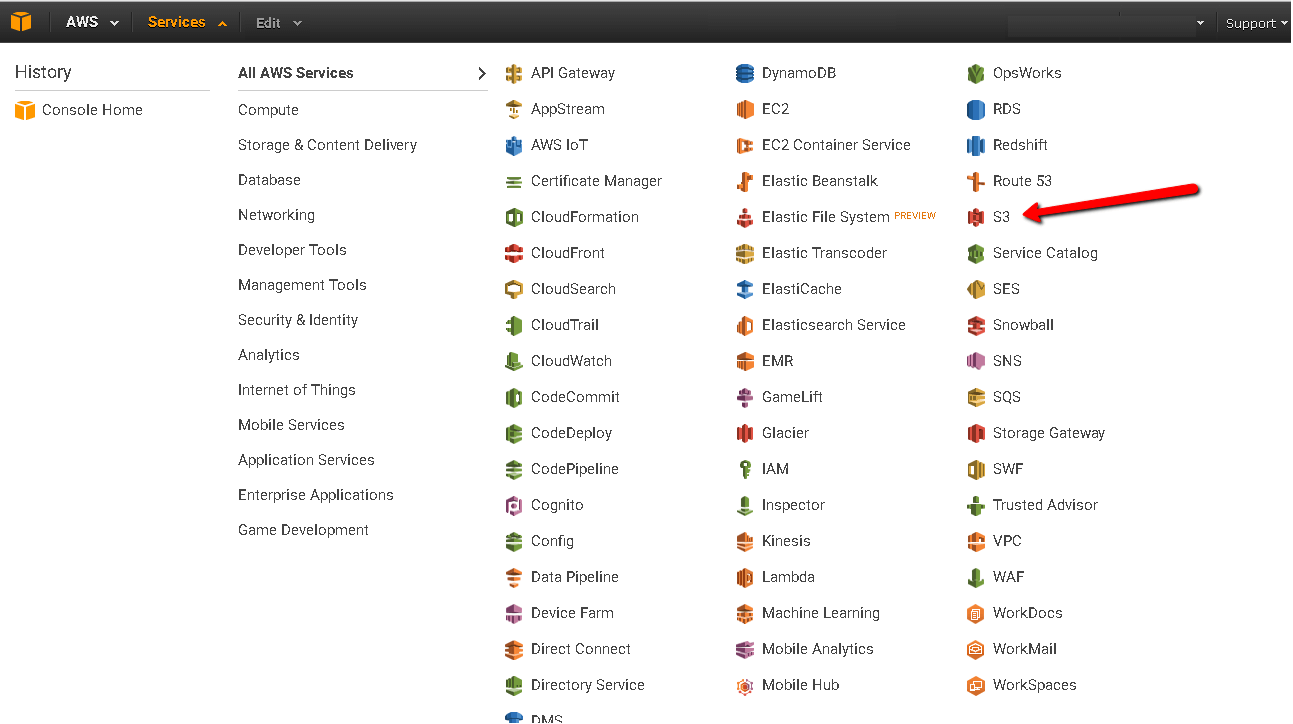
Task: Open the DynamoDB icon
Action: tap(745, 73)
